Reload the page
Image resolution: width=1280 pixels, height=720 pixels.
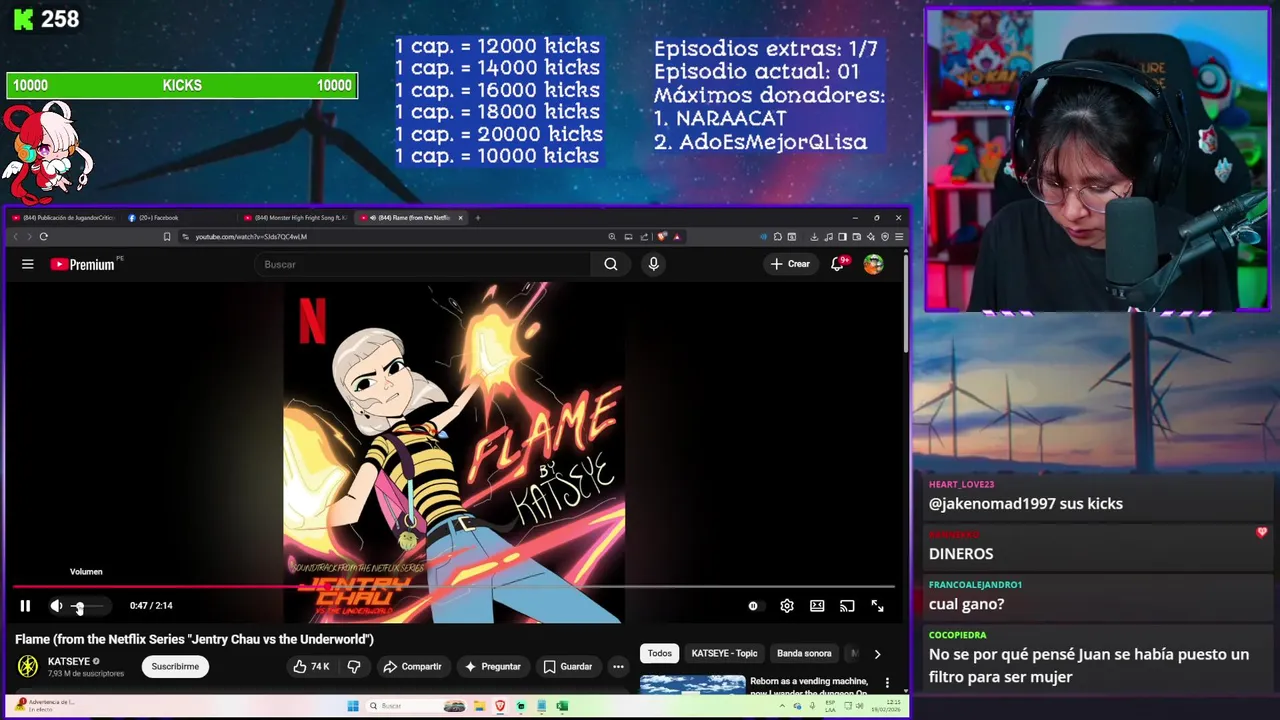coord(44,237)
